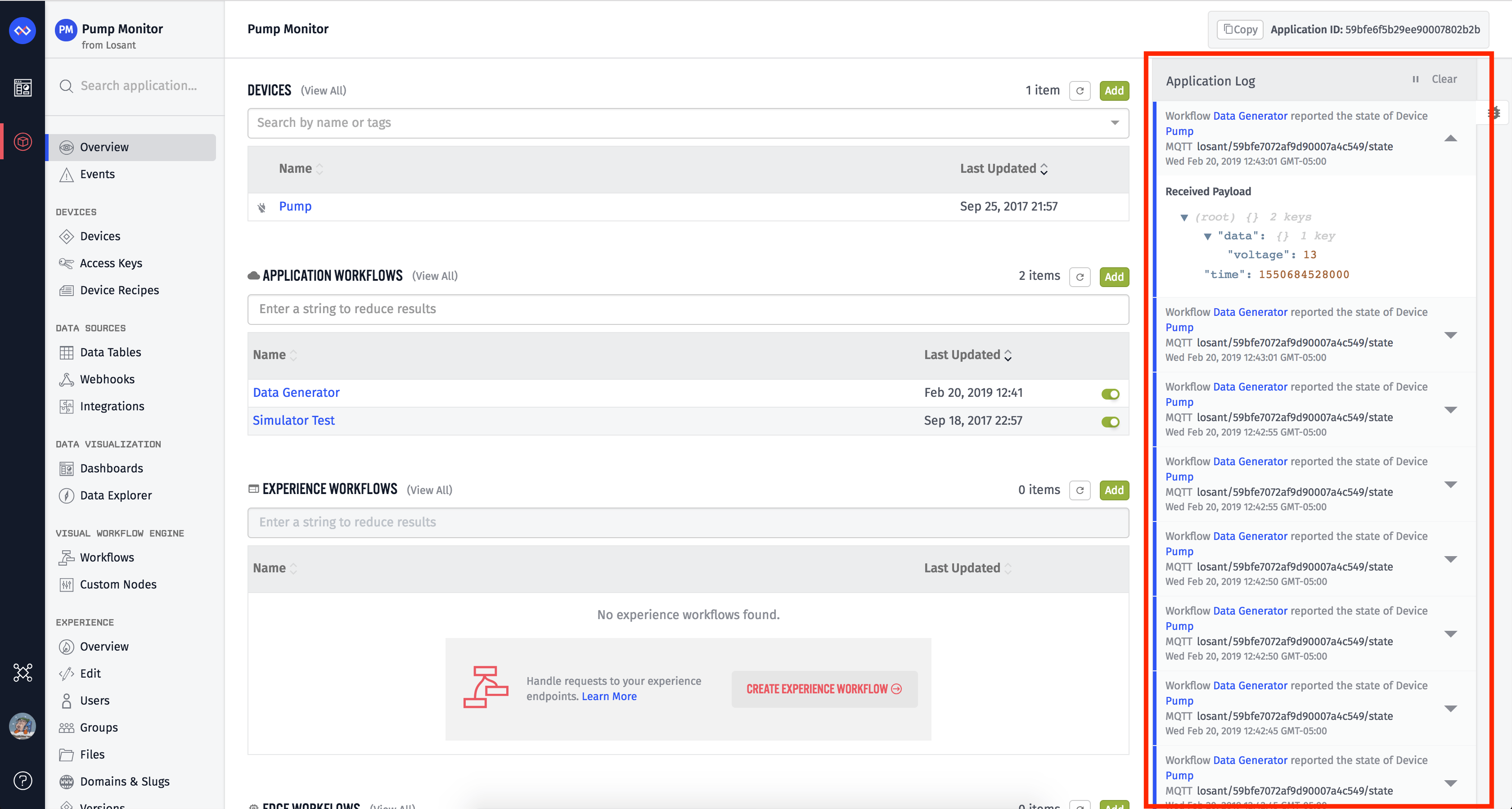Open the organizations network icon in left rail
The width and height of the screenshot is (1512, 809).
pyautogui.click(x=22, y=672)
